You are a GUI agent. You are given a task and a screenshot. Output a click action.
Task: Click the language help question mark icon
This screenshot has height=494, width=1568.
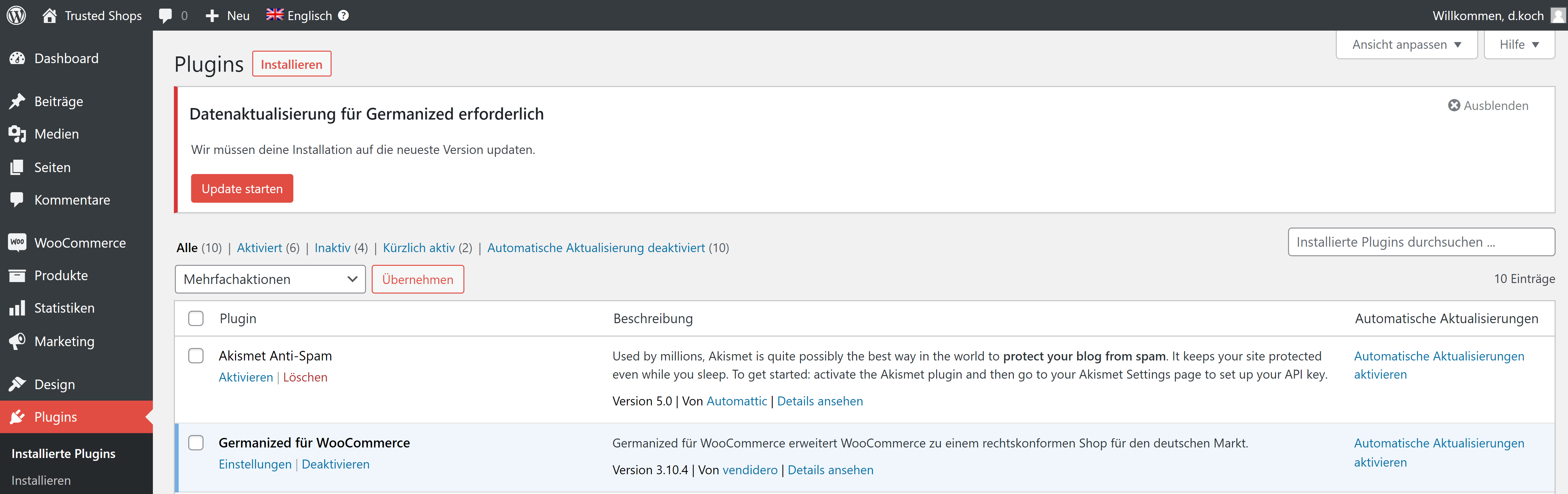[x=343, y=15]
